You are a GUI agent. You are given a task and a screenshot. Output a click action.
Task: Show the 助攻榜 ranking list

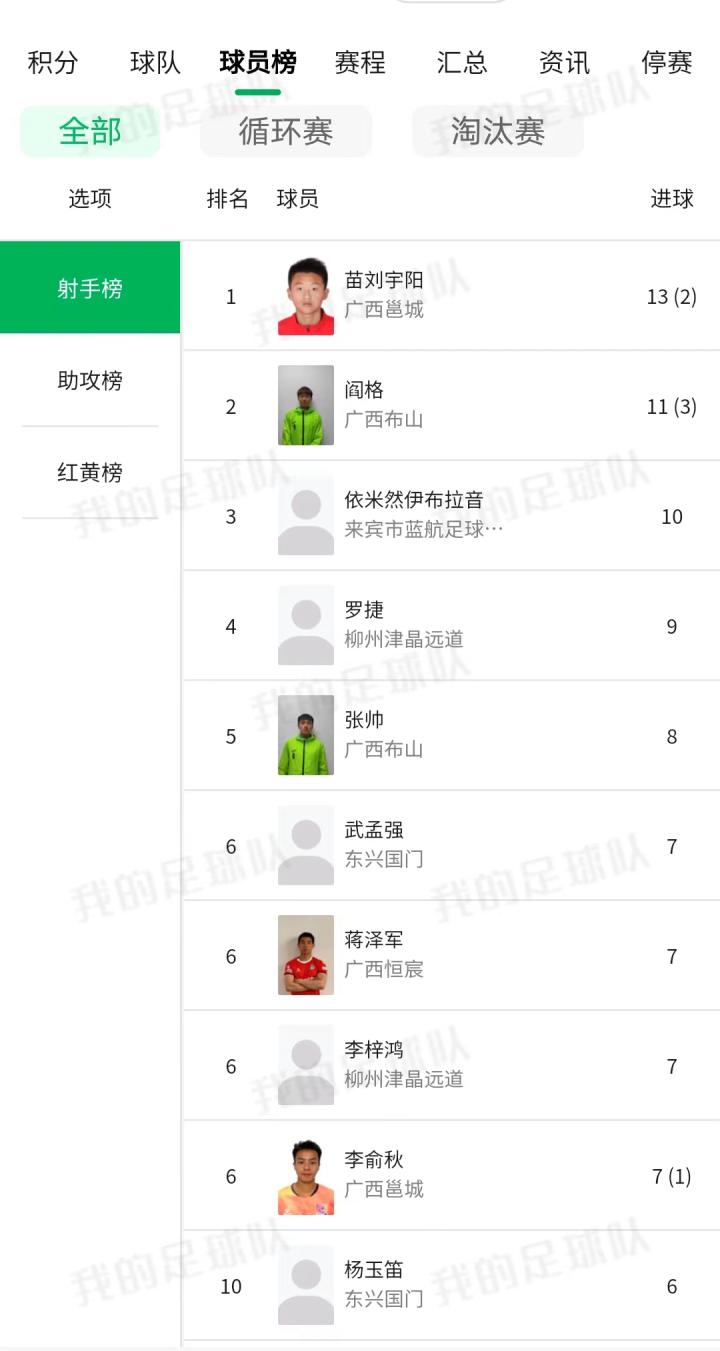90,381
